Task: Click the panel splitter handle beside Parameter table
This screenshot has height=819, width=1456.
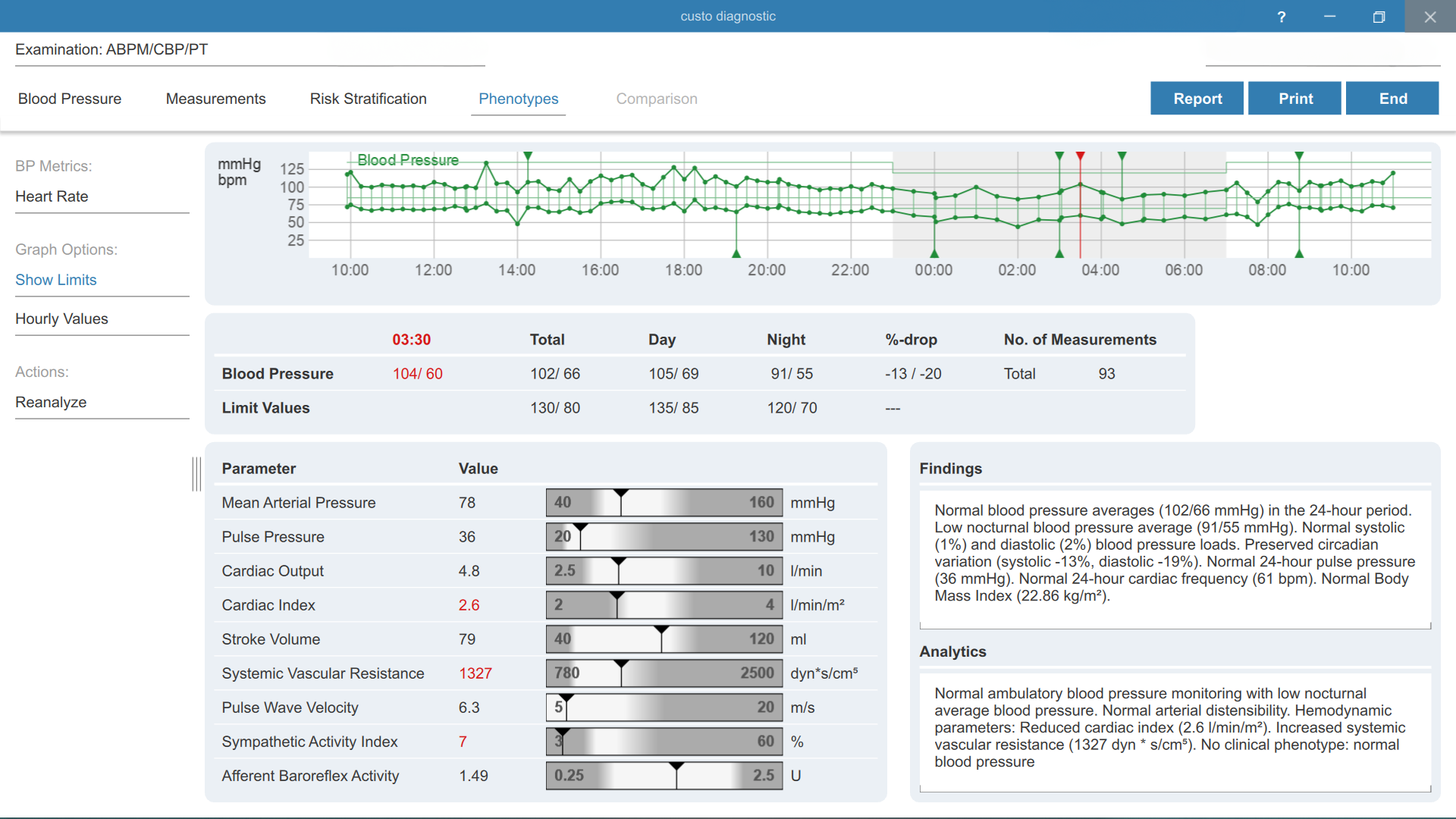Action: point(196,474)
